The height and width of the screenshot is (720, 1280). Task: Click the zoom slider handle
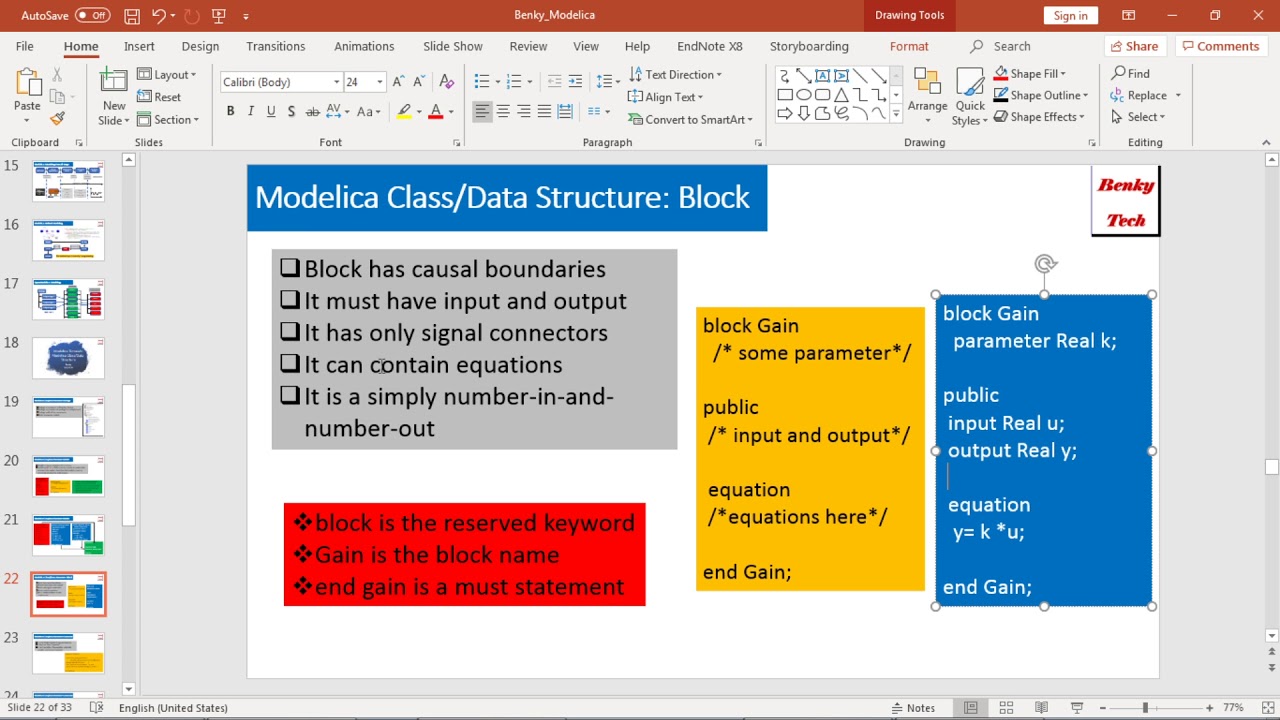[1145, 708]
